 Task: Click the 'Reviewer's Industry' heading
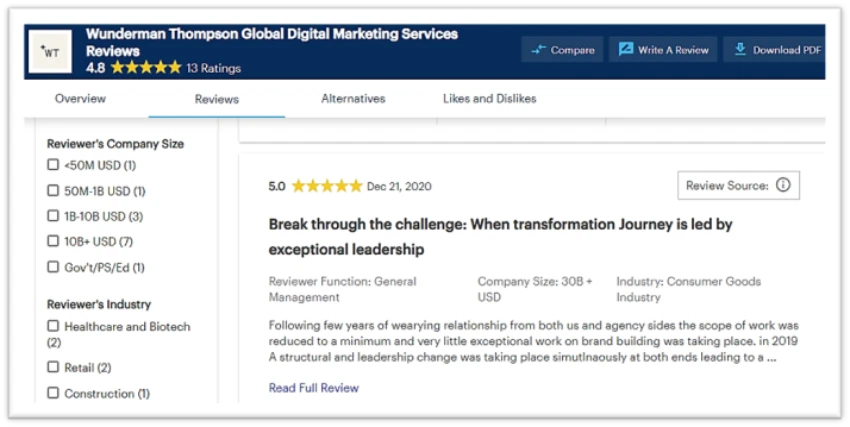click(99, 305)
